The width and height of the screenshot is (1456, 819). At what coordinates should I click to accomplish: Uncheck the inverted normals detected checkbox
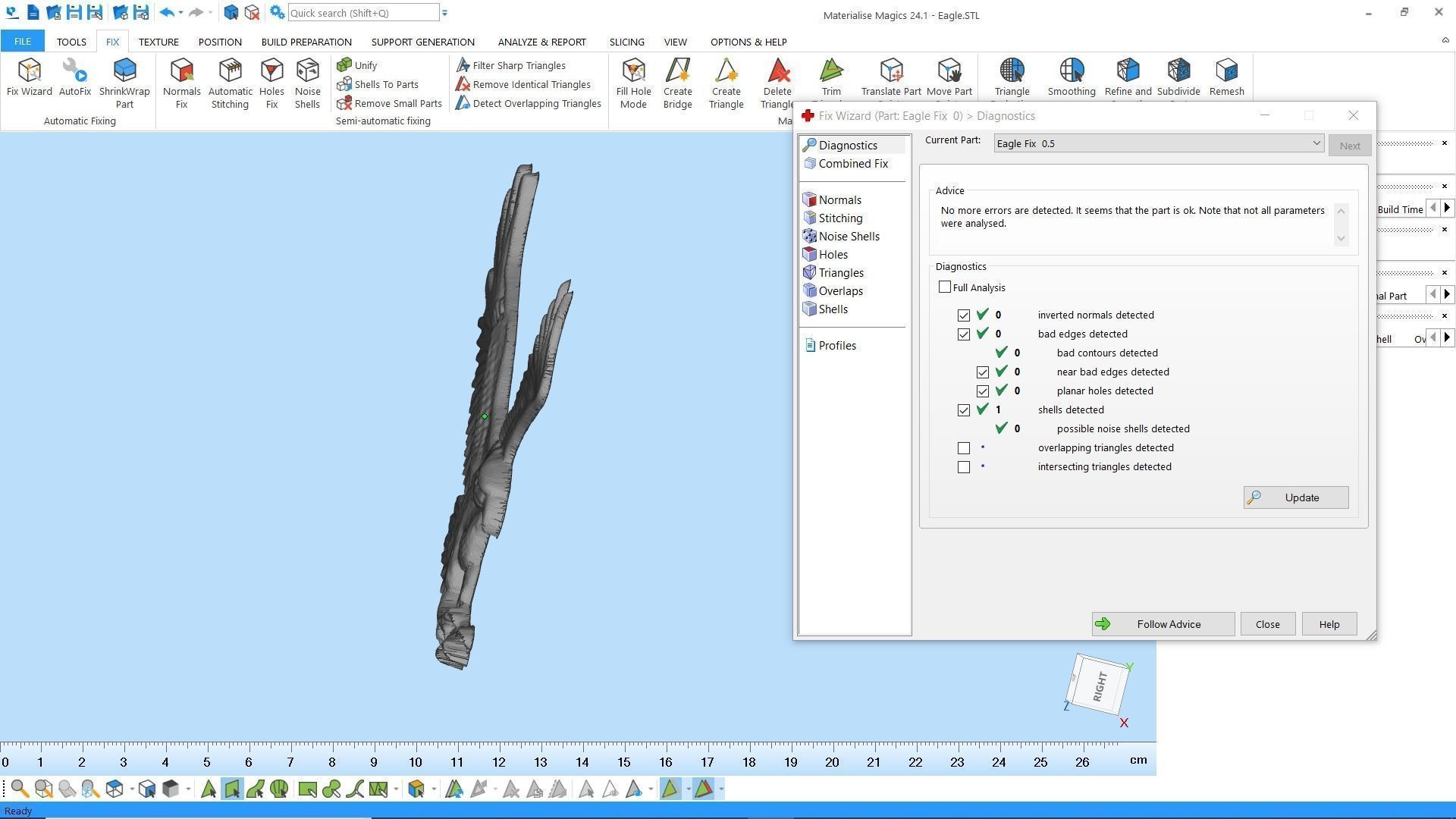[x=964, y=315]
